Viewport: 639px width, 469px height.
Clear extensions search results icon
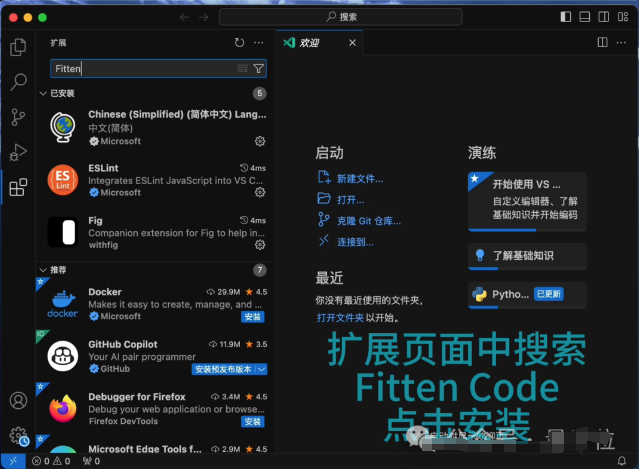pos(242,68)
